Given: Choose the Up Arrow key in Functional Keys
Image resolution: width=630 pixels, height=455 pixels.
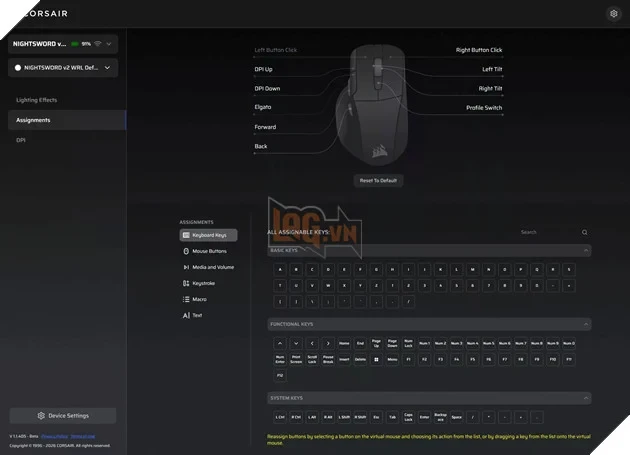Looking at the screenshot, I should point(280,344).
